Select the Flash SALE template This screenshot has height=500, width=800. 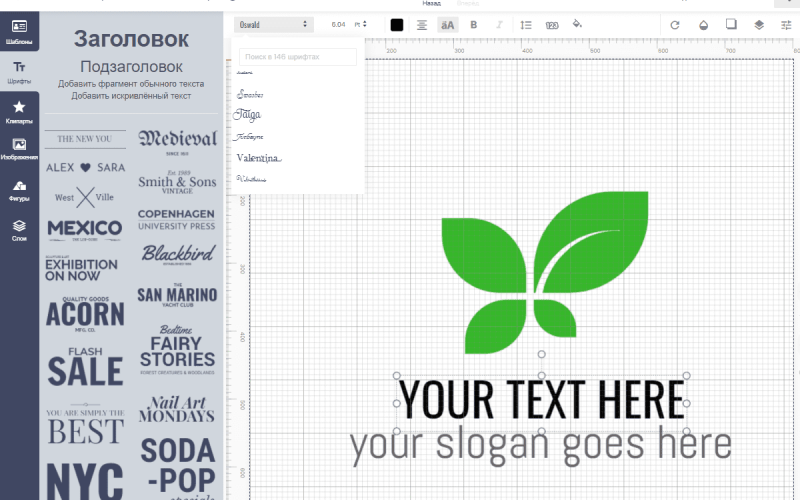85,366
